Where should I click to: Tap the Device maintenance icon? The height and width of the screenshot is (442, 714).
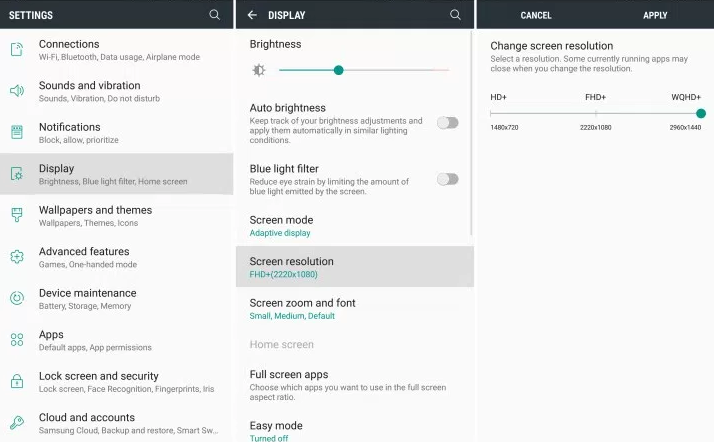tap(17, 298)
